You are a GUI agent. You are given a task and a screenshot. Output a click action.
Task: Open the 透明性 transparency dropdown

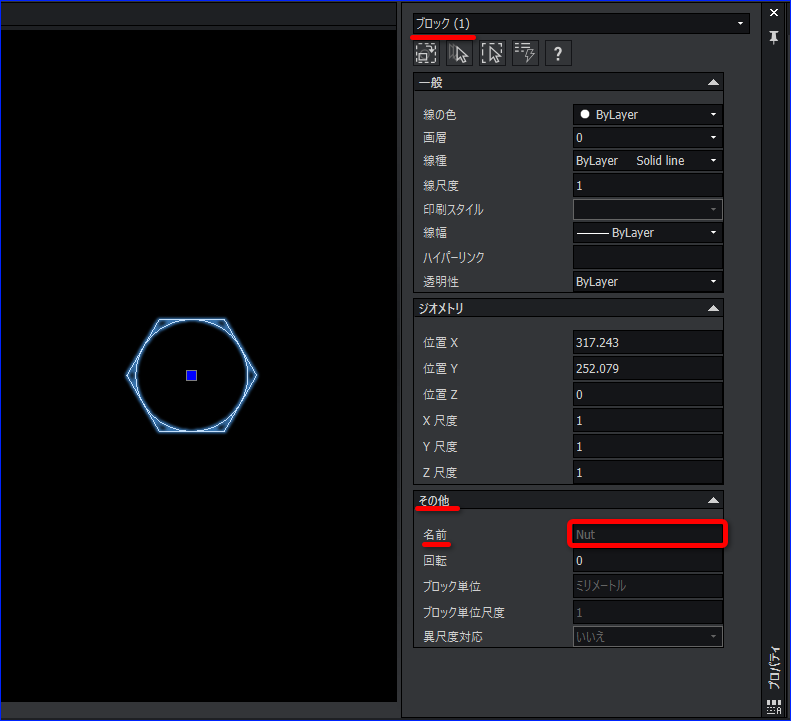(648, 282)
